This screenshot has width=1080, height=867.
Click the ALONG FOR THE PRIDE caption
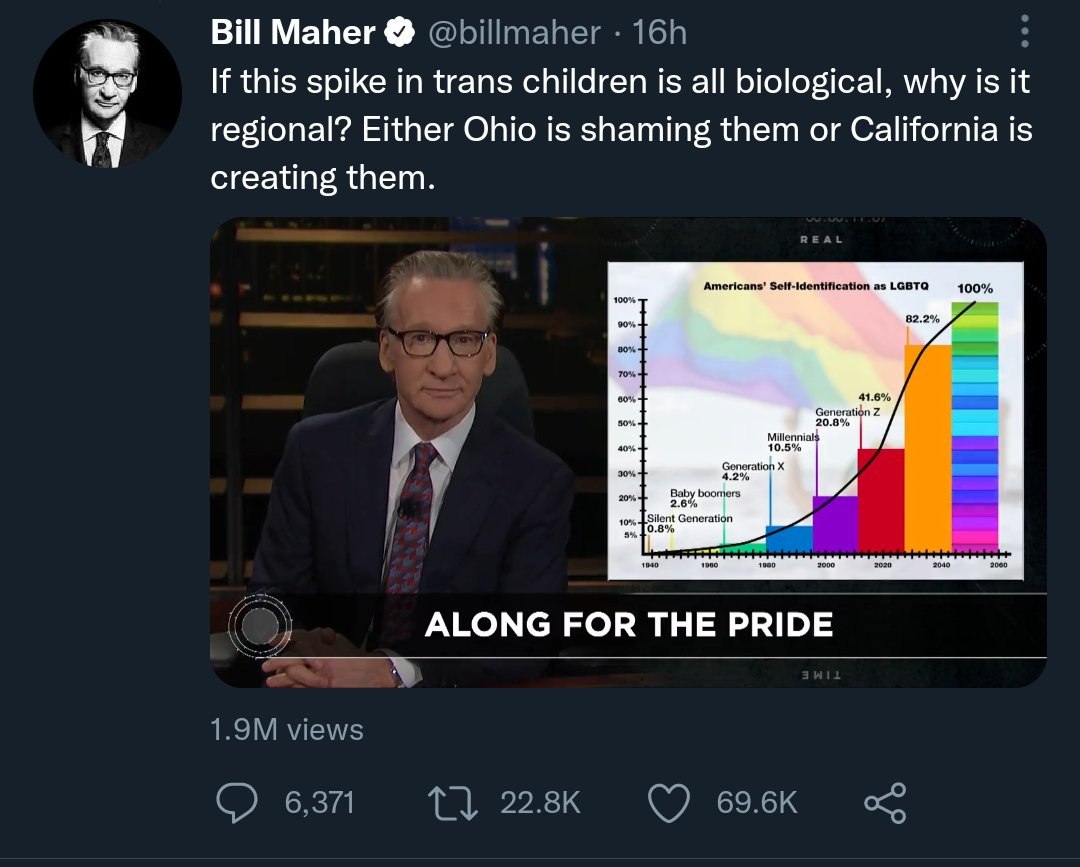pos(628,625)
